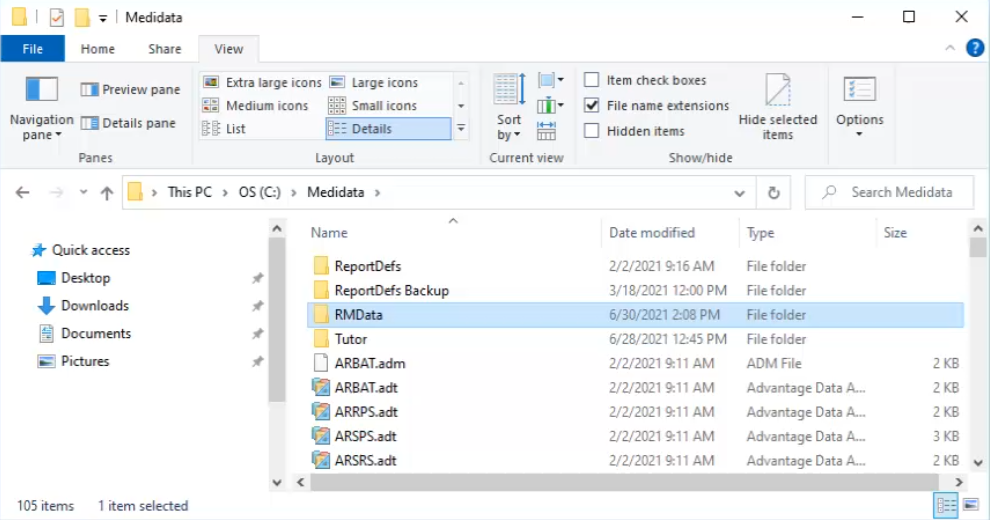The image size is (990, 520).
Task: Open the File menu tab
Action: (x=33, y=49)
